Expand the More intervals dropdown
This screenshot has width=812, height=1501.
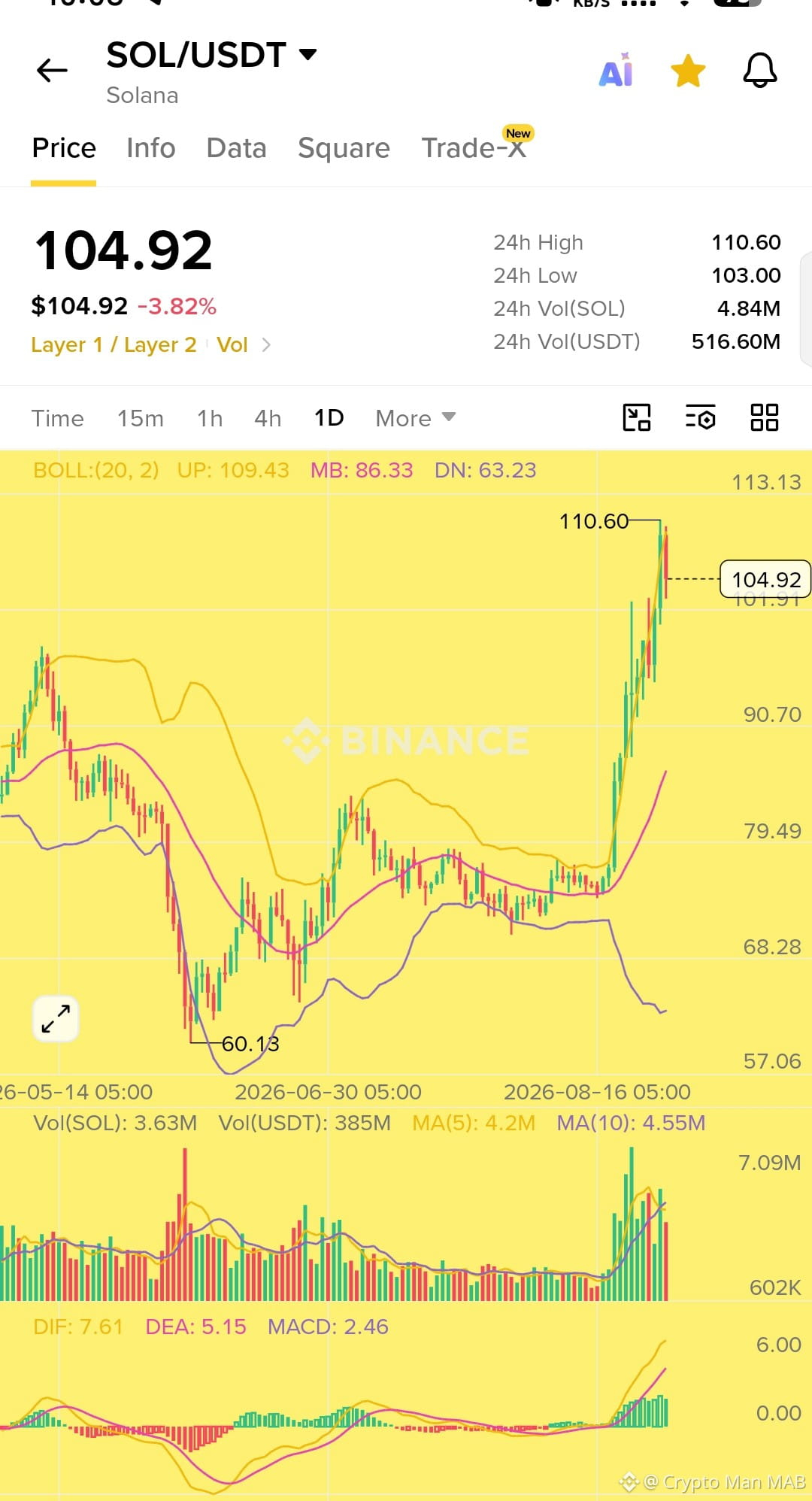(416, 418)
